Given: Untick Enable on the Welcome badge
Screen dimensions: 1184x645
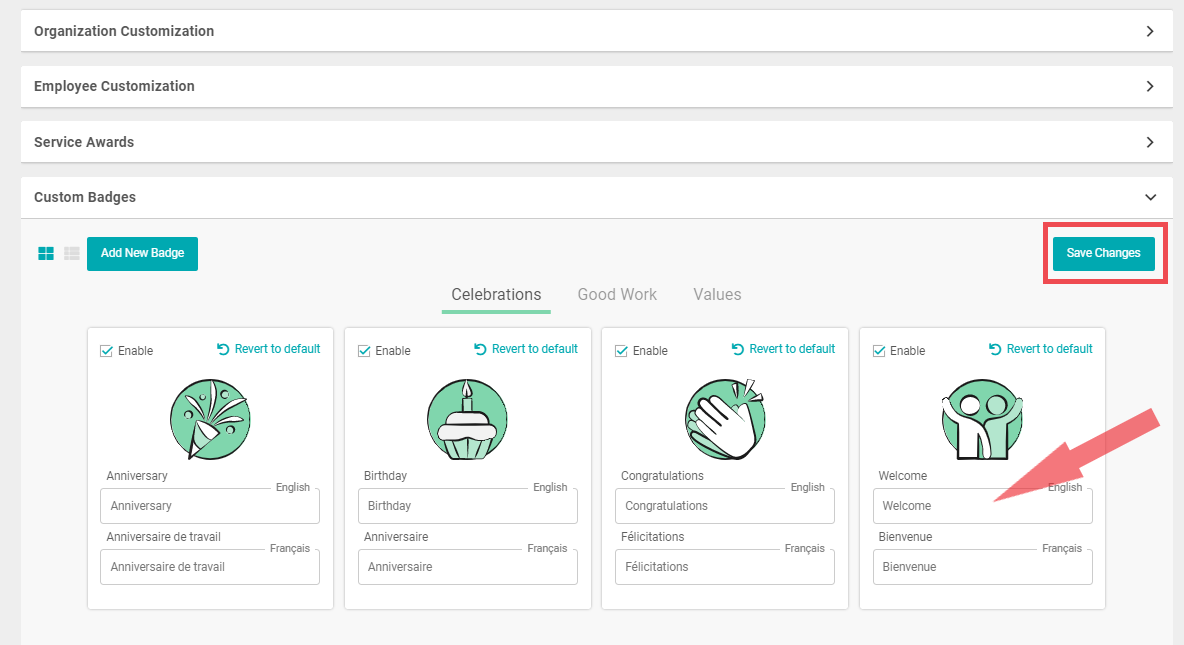Looking at the screenshot, I should [x=879, y=351].
